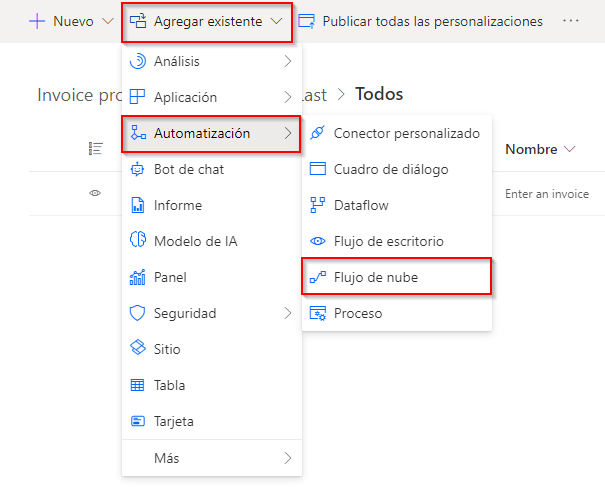Click Publicar todas las personalizaciones button
Screen dimensions: 605x502
421,22
